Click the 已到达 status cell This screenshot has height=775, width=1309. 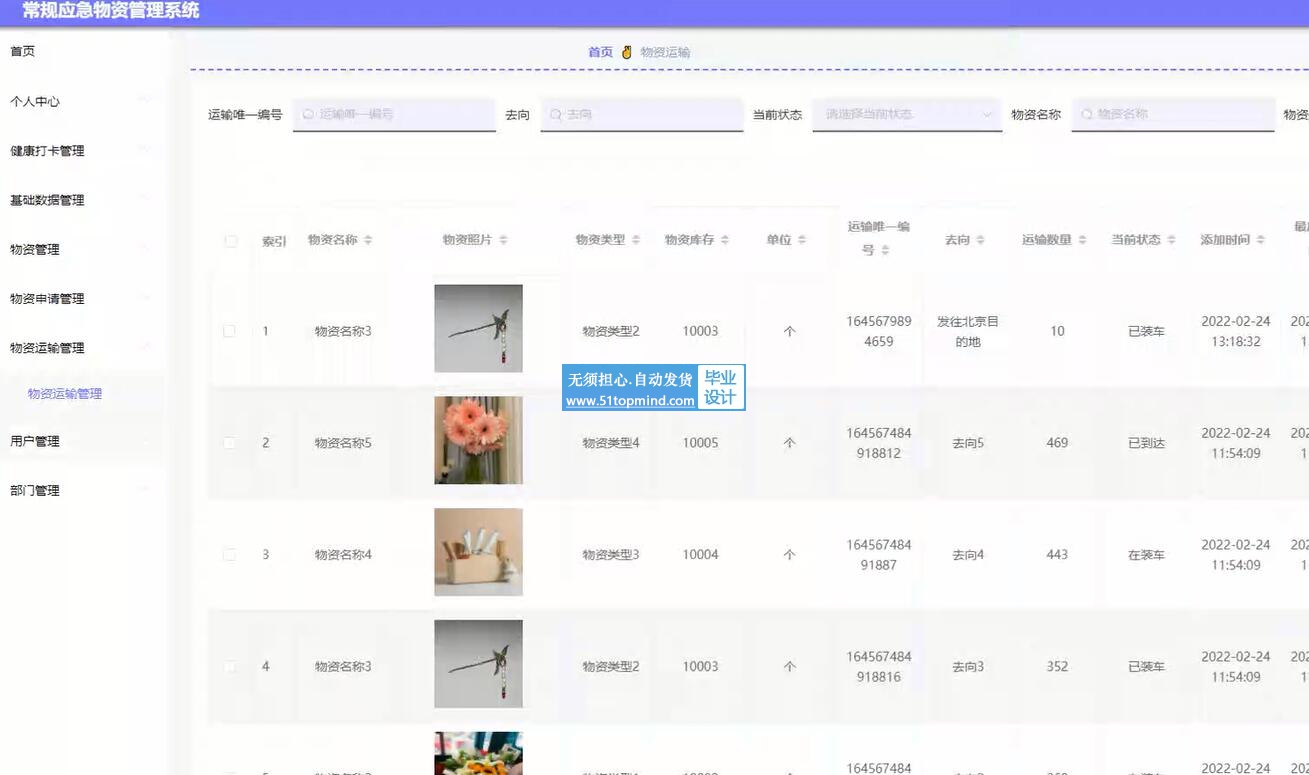tap(1146, 443)
